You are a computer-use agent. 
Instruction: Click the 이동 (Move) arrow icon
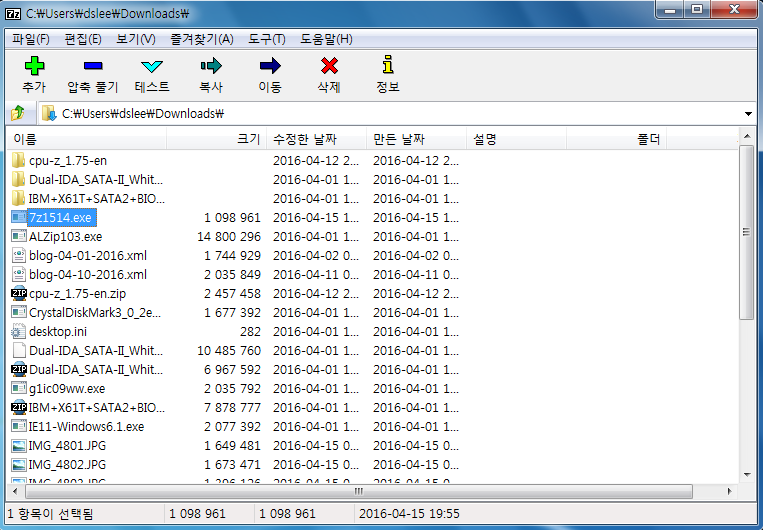(x=270, y=67)
